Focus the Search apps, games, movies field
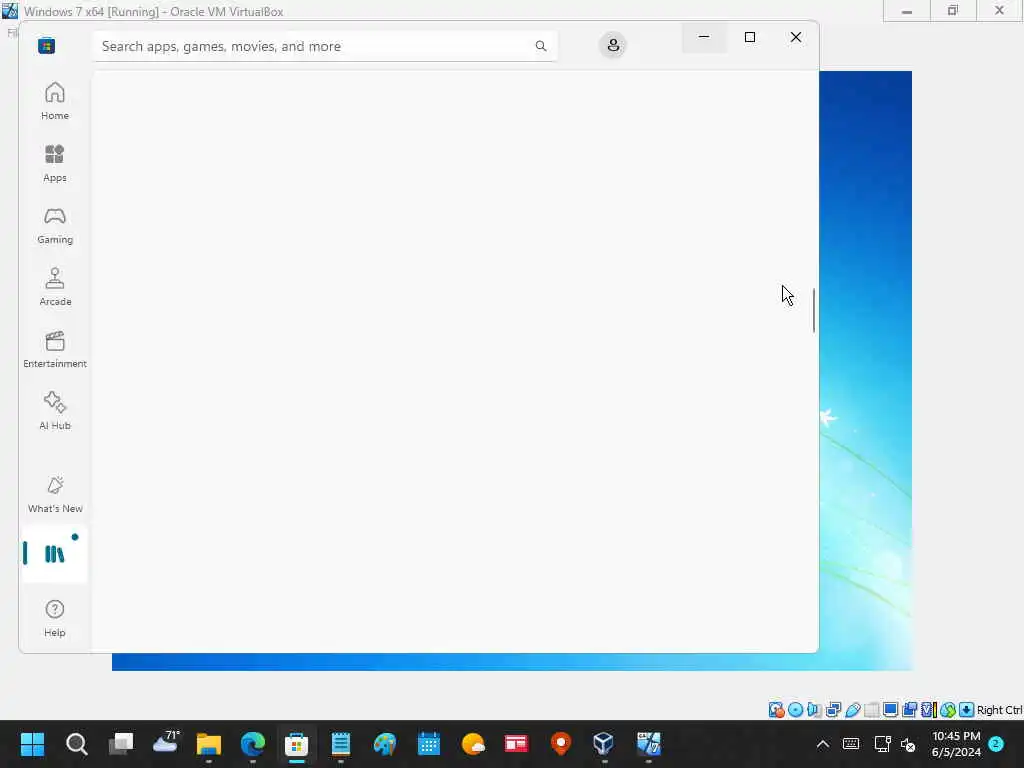 (325, 46)
